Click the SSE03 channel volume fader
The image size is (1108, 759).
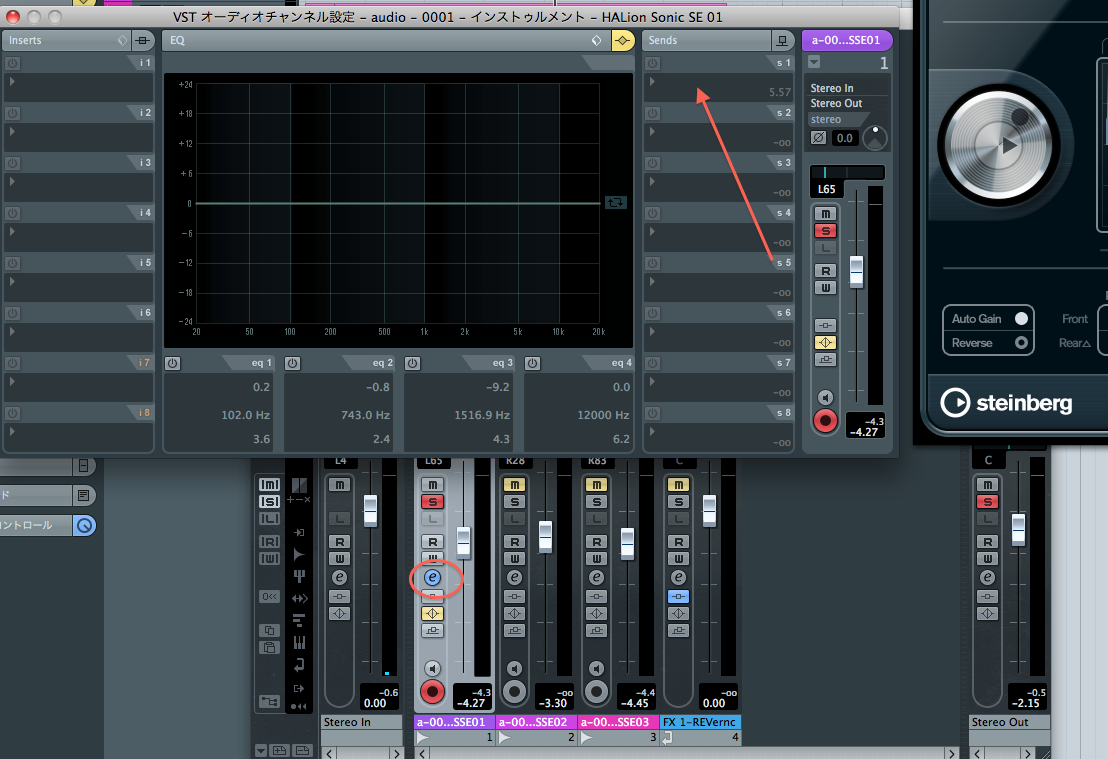[x=627, y=543]
